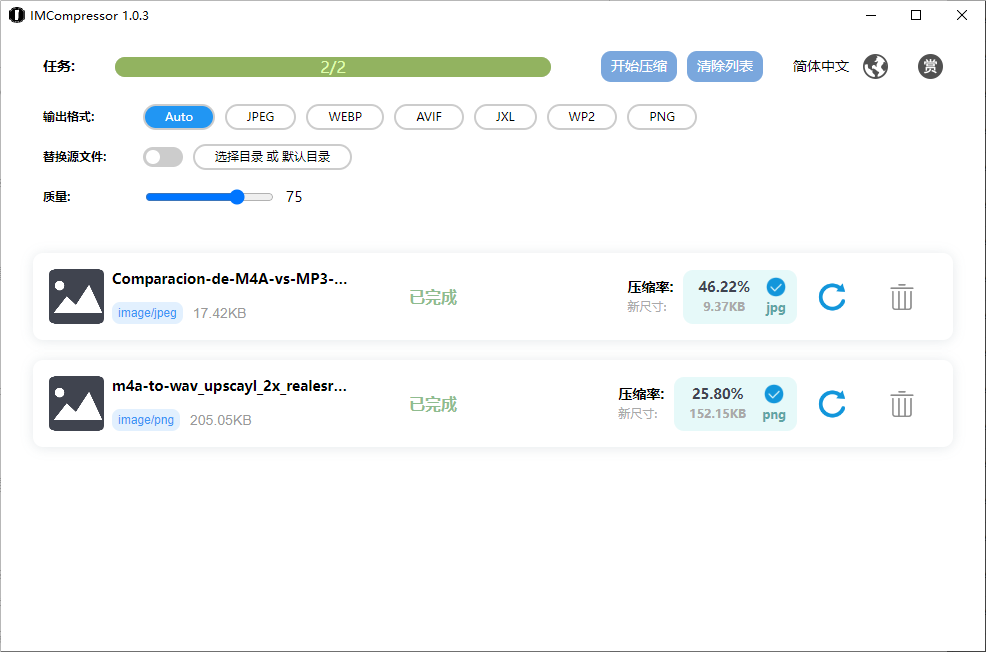Click the original size 17.42KB
986x652 pixels.
pos(219,313)
